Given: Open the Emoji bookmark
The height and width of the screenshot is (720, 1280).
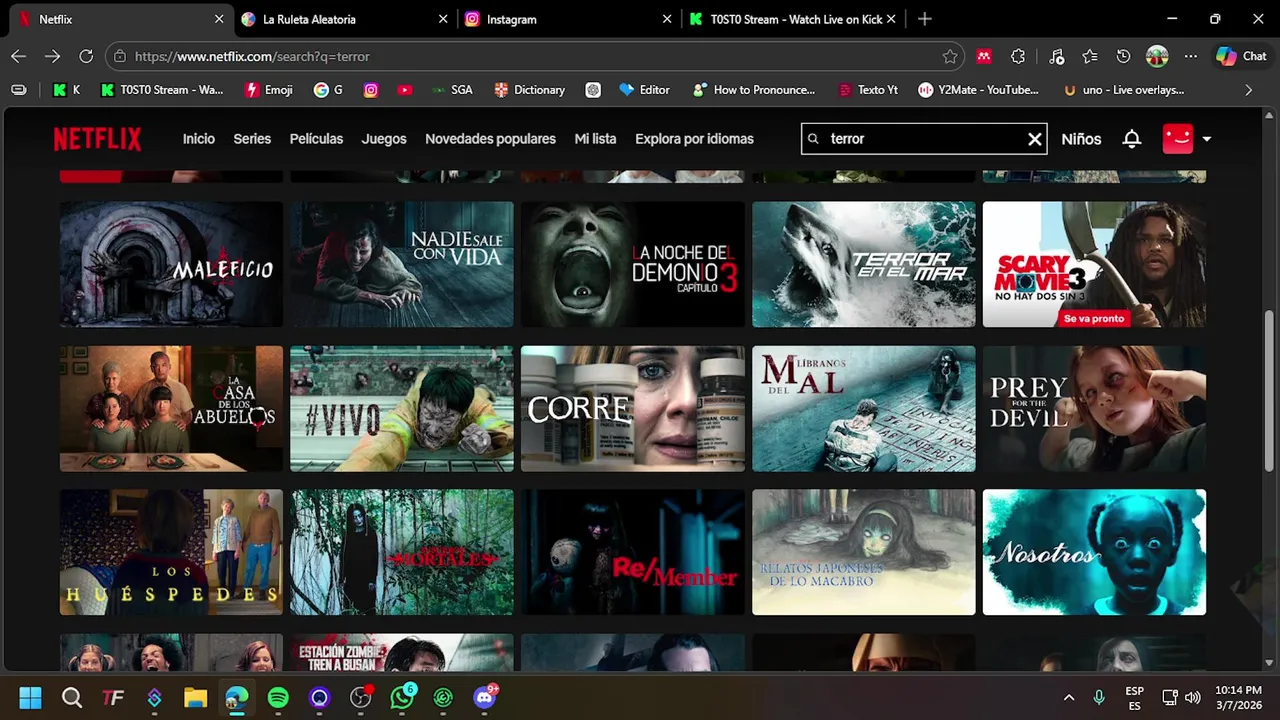Looking at the screenshot, I should [x=269, y=90].
